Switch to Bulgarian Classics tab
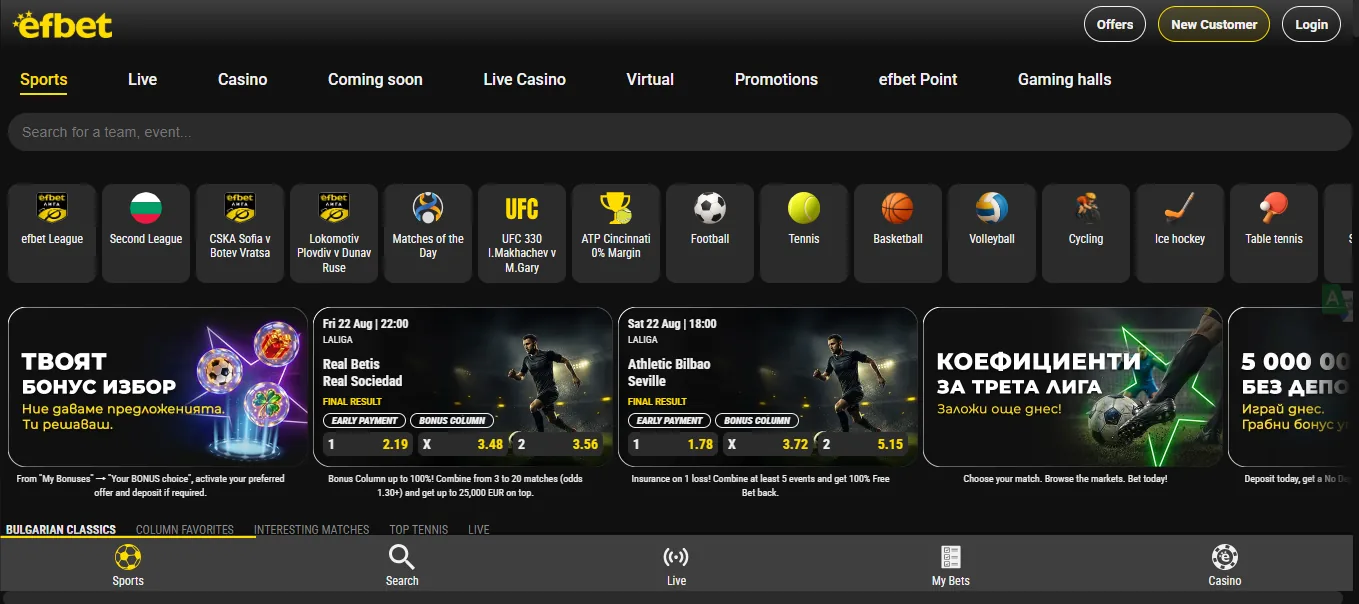 pyautogui.click(x=61, y=529)
